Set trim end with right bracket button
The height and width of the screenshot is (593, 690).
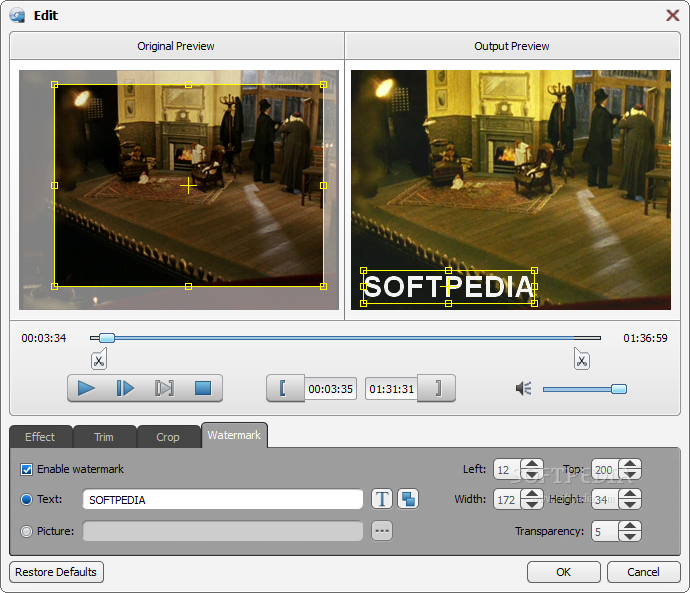pos(437,388)
